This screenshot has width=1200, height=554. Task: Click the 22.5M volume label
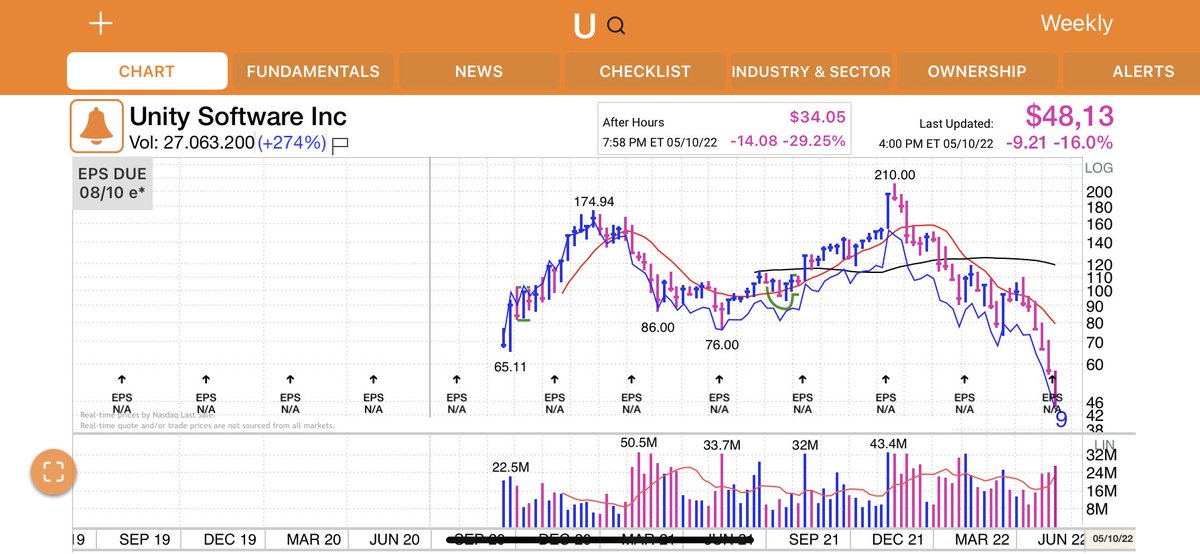pos(510,467)
